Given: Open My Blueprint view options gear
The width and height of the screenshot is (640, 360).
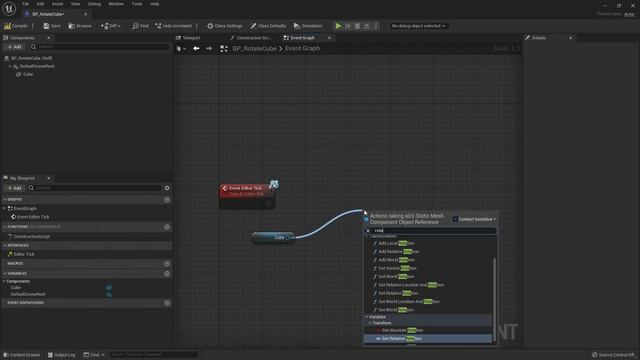Looking at the screenshot, I should coord(167,188).
